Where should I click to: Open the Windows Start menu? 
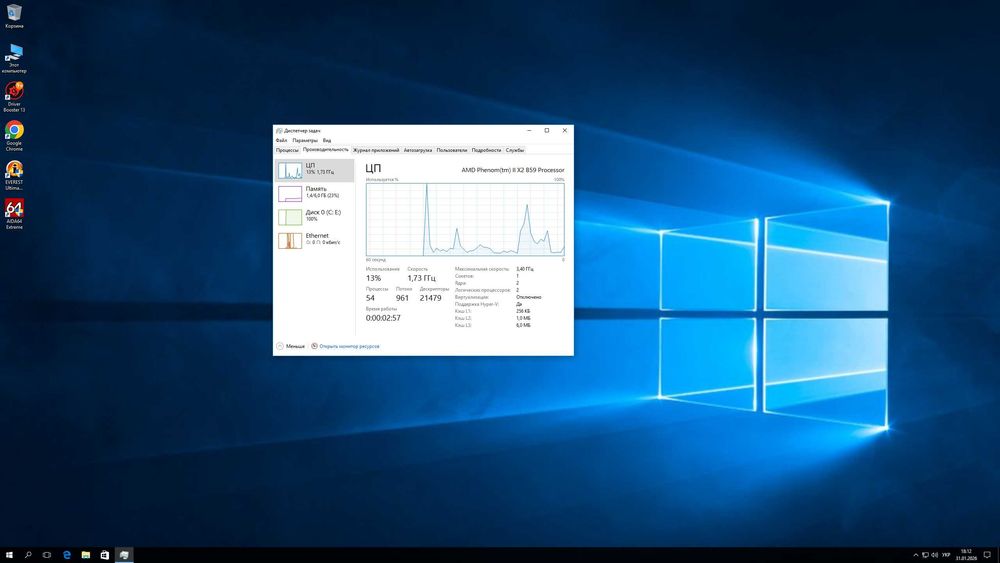(9, 555)
